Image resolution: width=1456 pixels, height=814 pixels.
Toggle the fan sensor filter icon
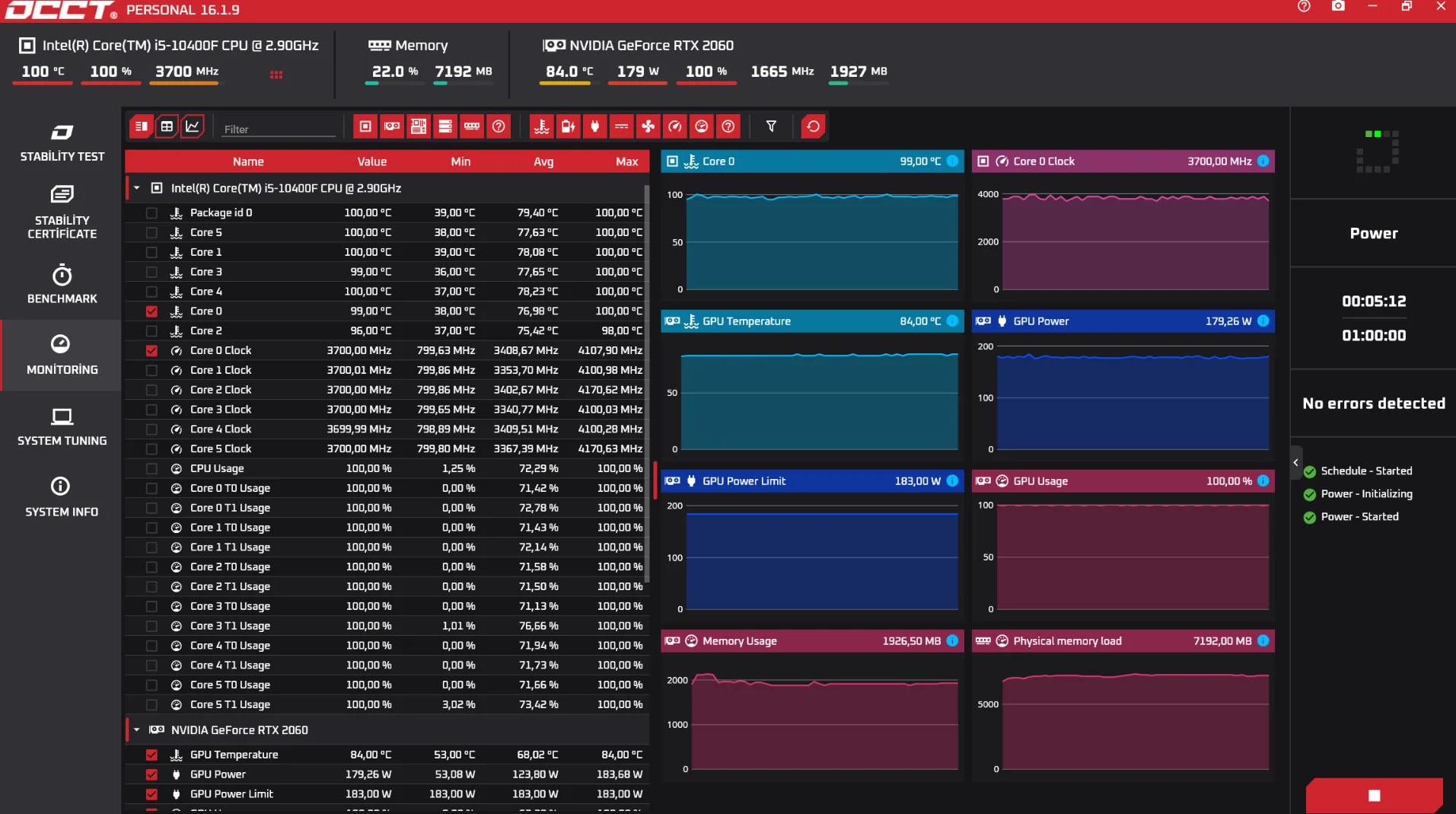[648, 126]
